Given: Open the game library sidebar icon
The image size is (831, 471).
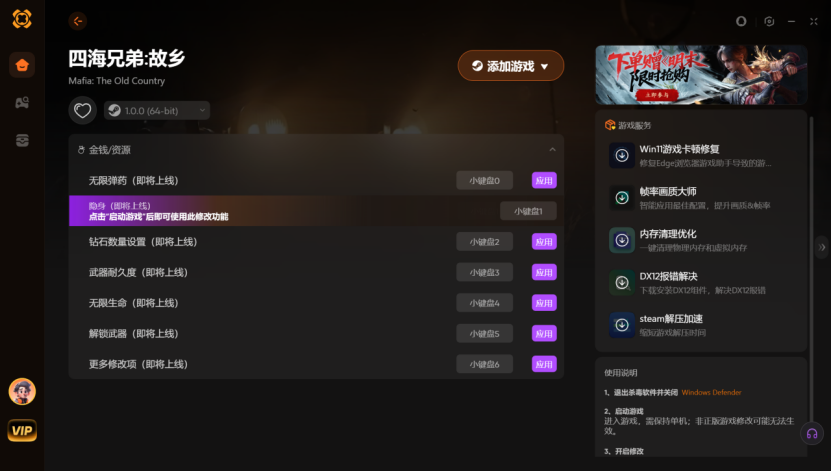Looking at the screenshot, I should point(22,102).
